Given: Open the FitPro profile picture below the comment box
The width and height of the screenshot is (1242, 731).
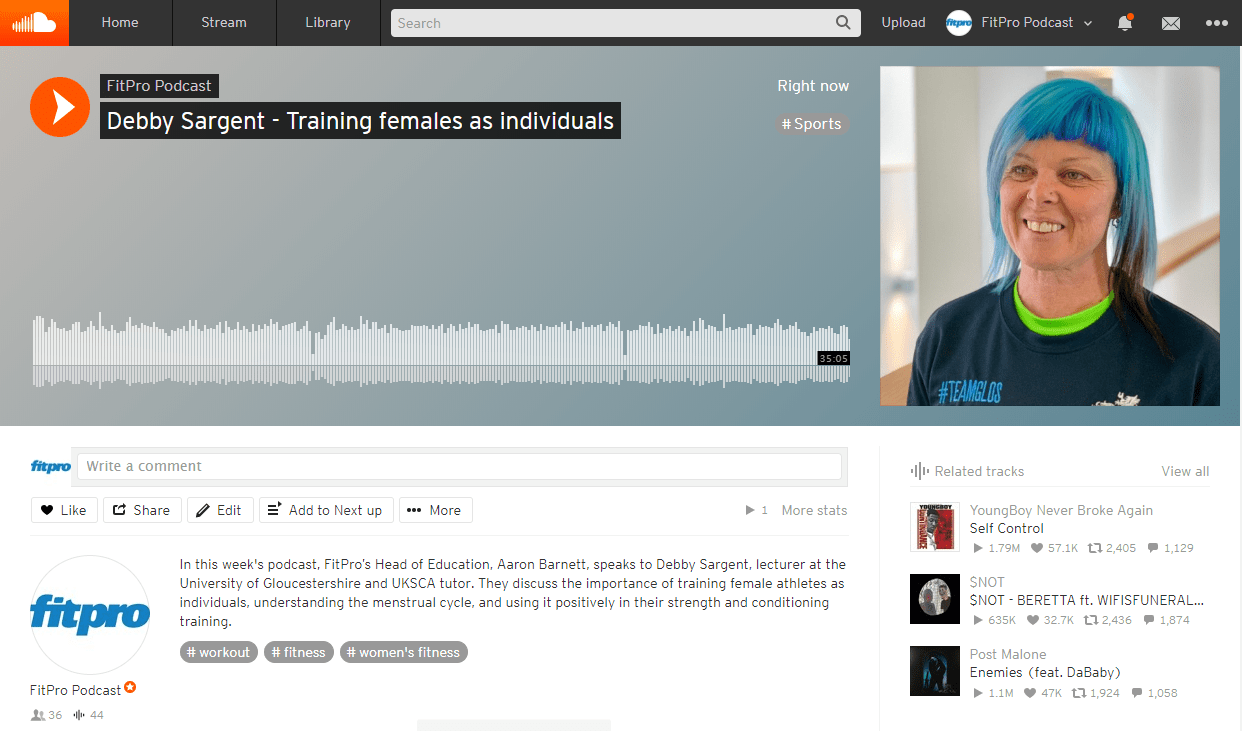Looking at the screenshot, I should [x=90, y=615].
